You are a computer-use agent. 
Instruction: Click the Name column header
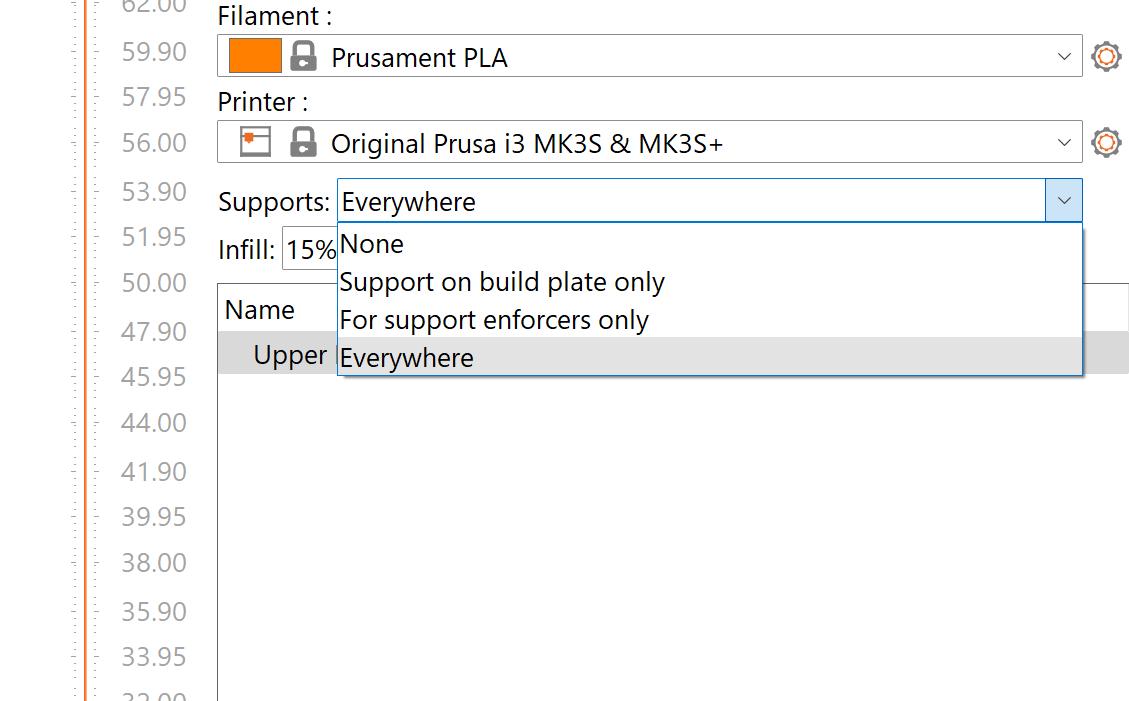coord(260,310)
